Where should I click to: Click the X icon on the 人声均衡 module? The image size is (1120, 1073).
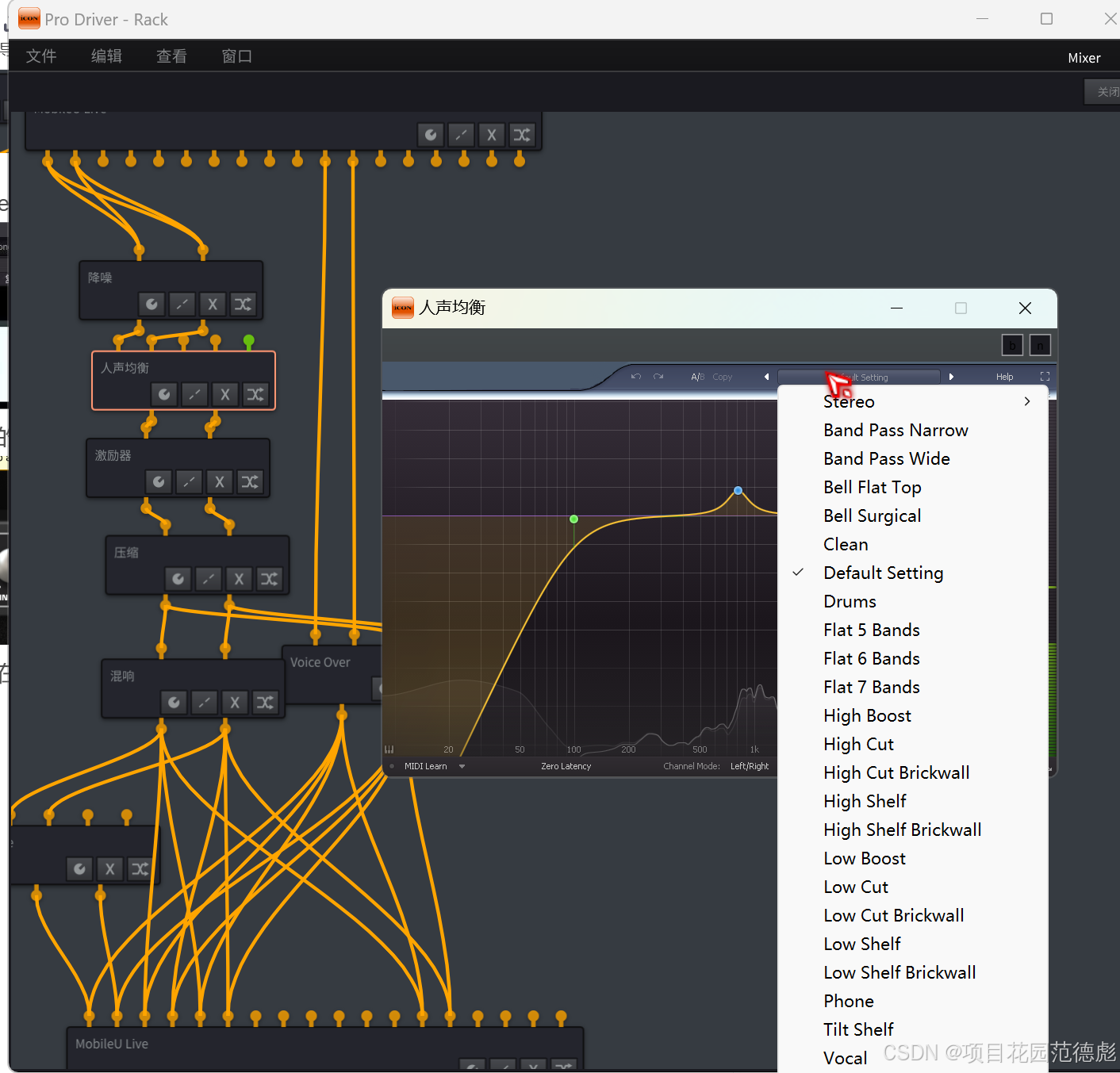pyautogui.click(x=225, y=394)
